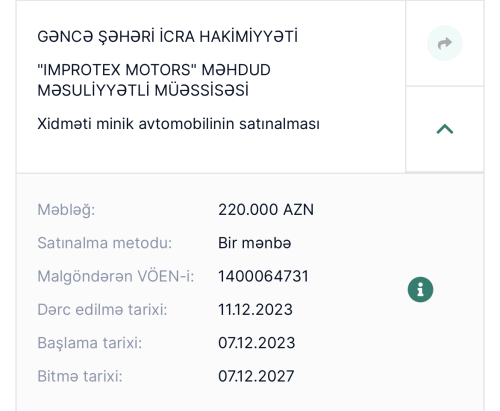Click the Dərc edilmə tarixi label

[102, 310]
